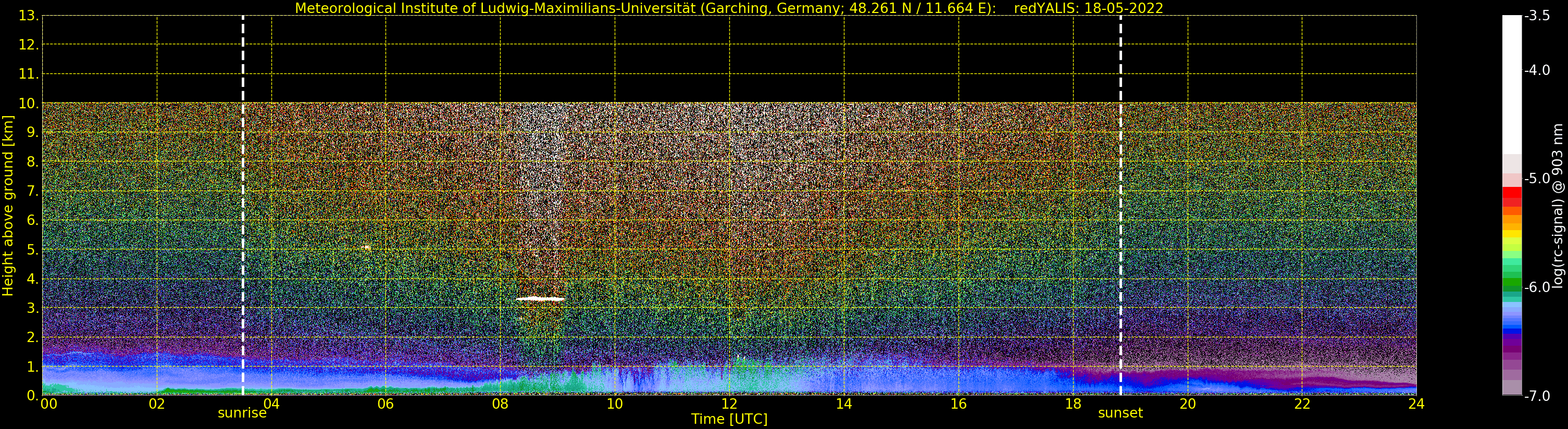Click the colorbar tick value -7.0

[x=1537, y=396]
